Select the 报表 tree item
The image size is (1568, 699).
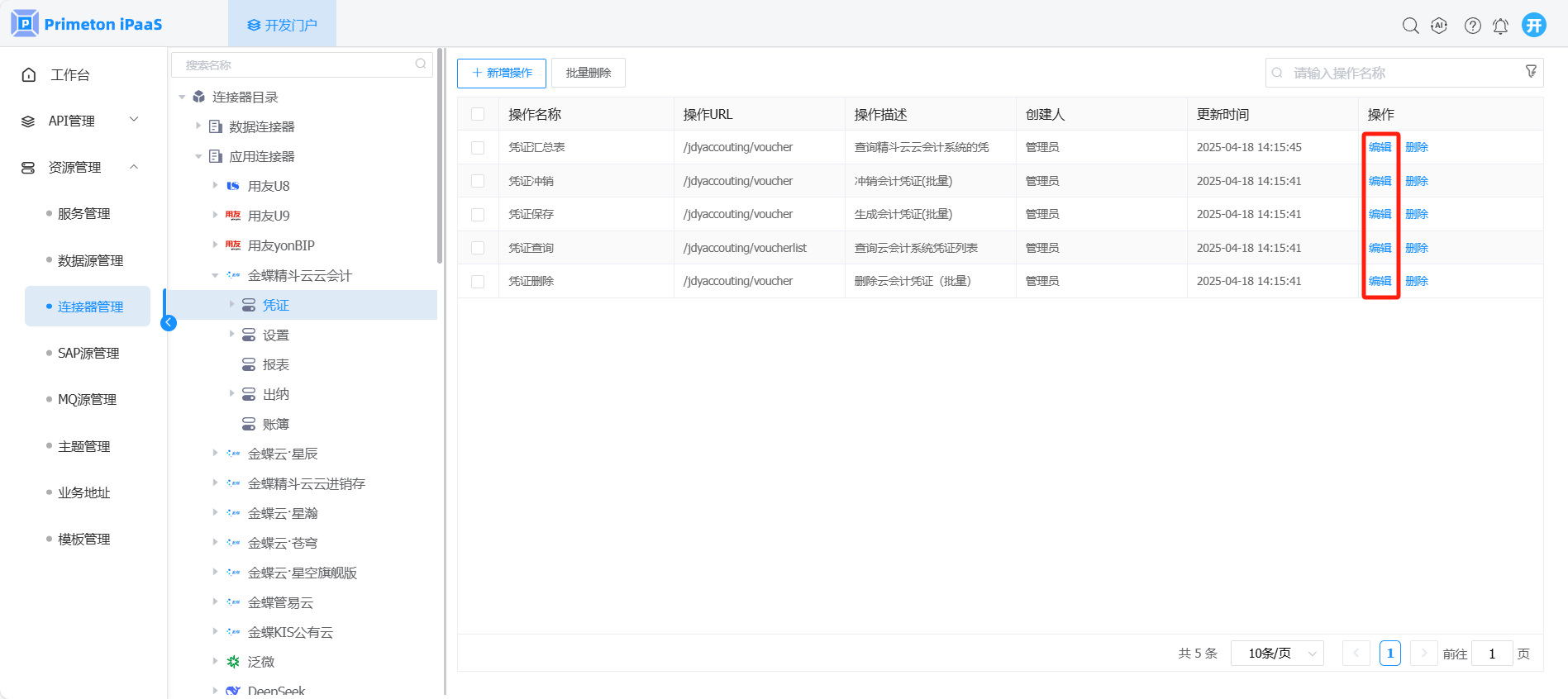tap(275, 364)
